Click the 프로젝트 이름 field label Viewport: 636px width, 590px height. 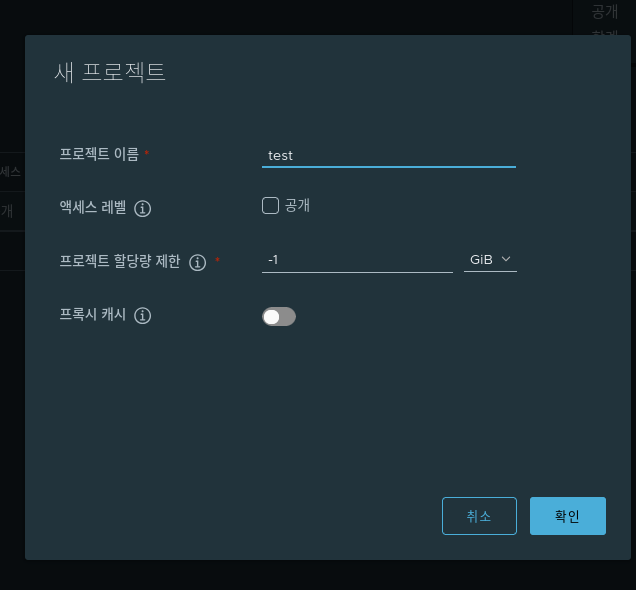click(x=99, y=154)
